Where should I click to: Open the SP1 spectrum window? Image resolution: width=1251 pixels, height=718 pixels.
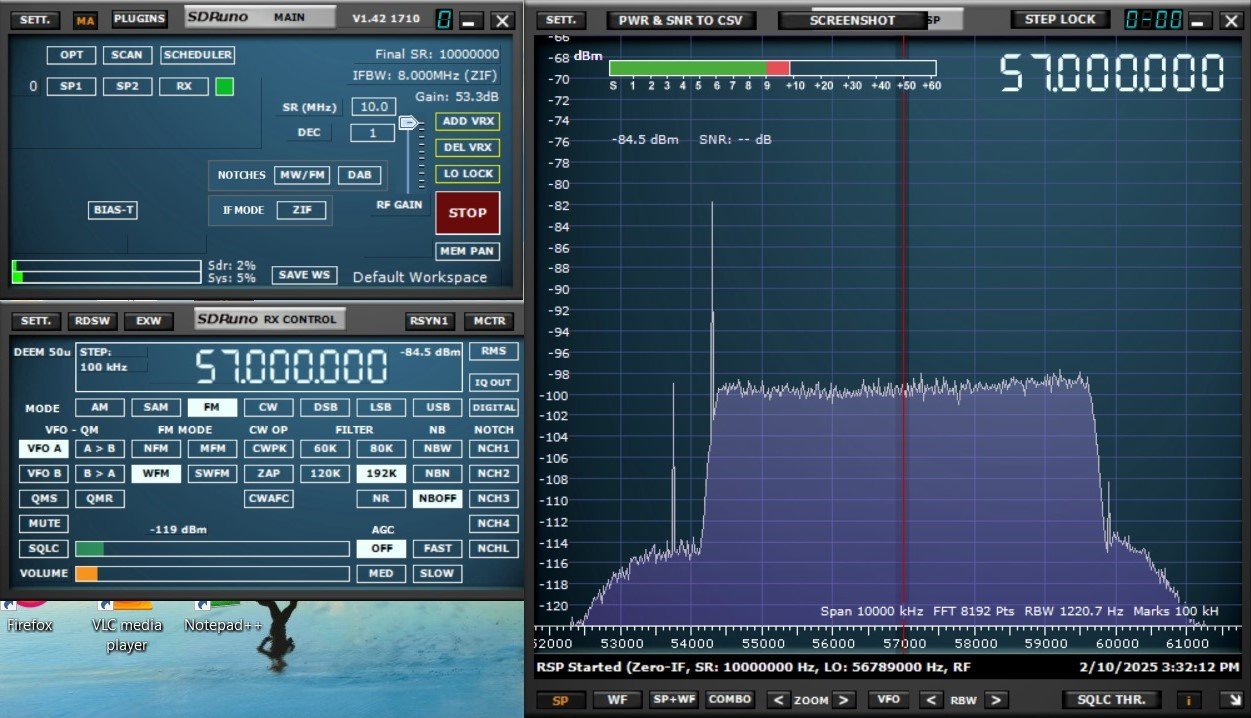[72, 86]
